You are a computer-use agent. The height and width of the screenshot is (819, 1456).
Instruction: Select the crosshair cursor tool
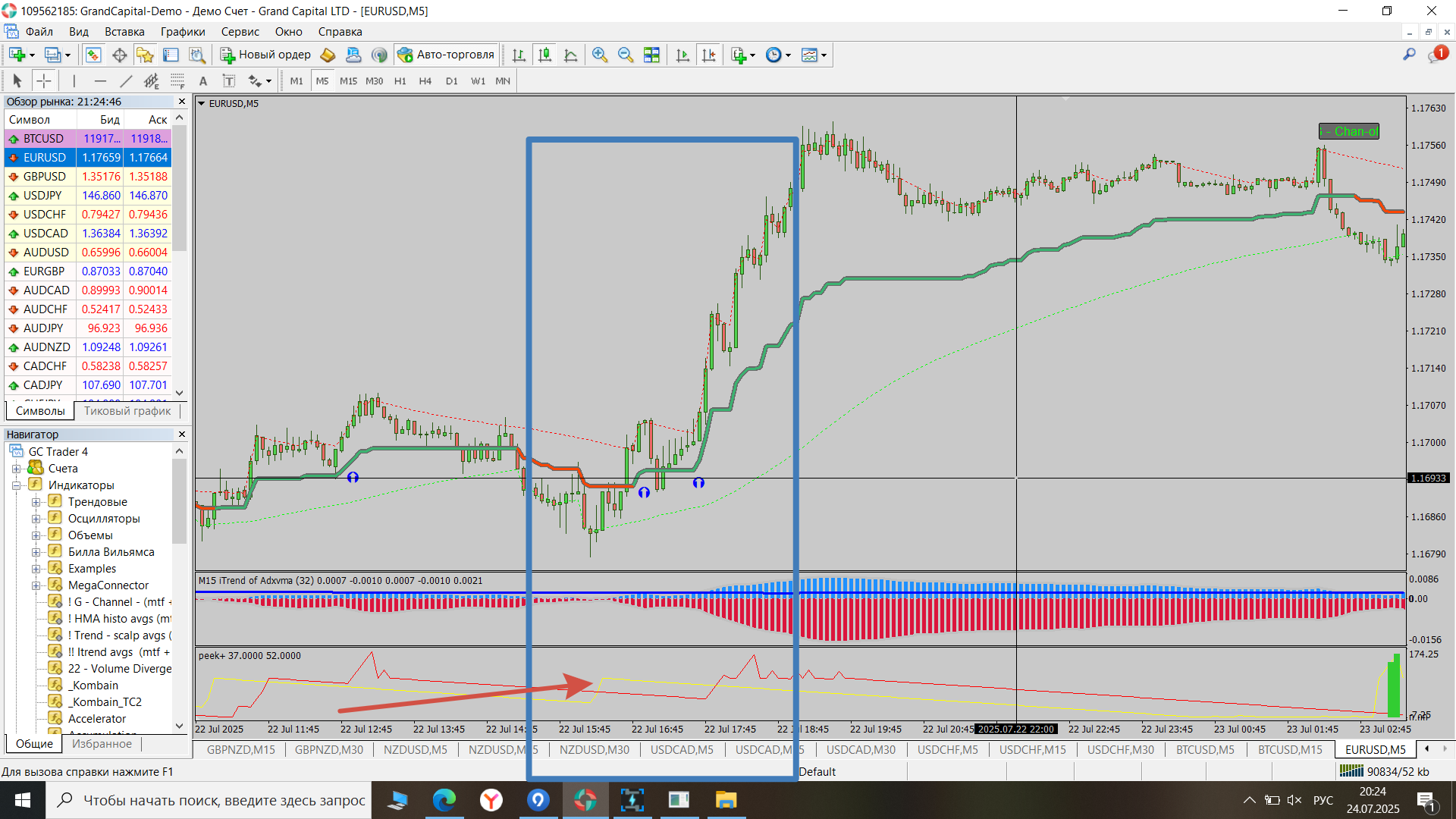point(44,81)
